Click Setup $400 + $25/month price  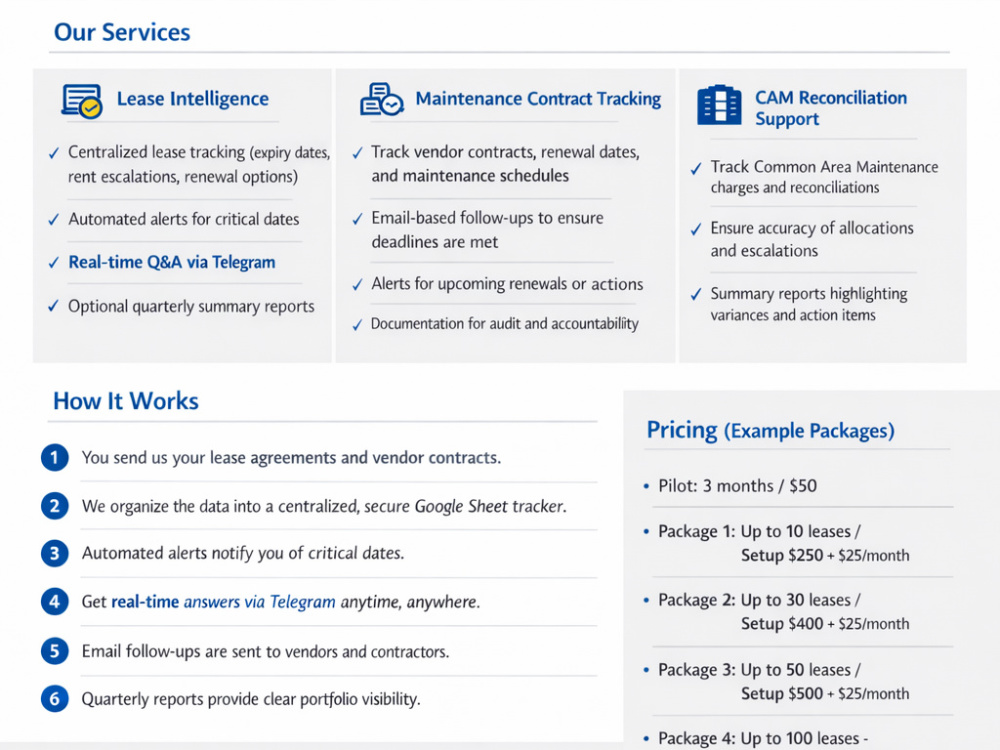pos(825,624)
